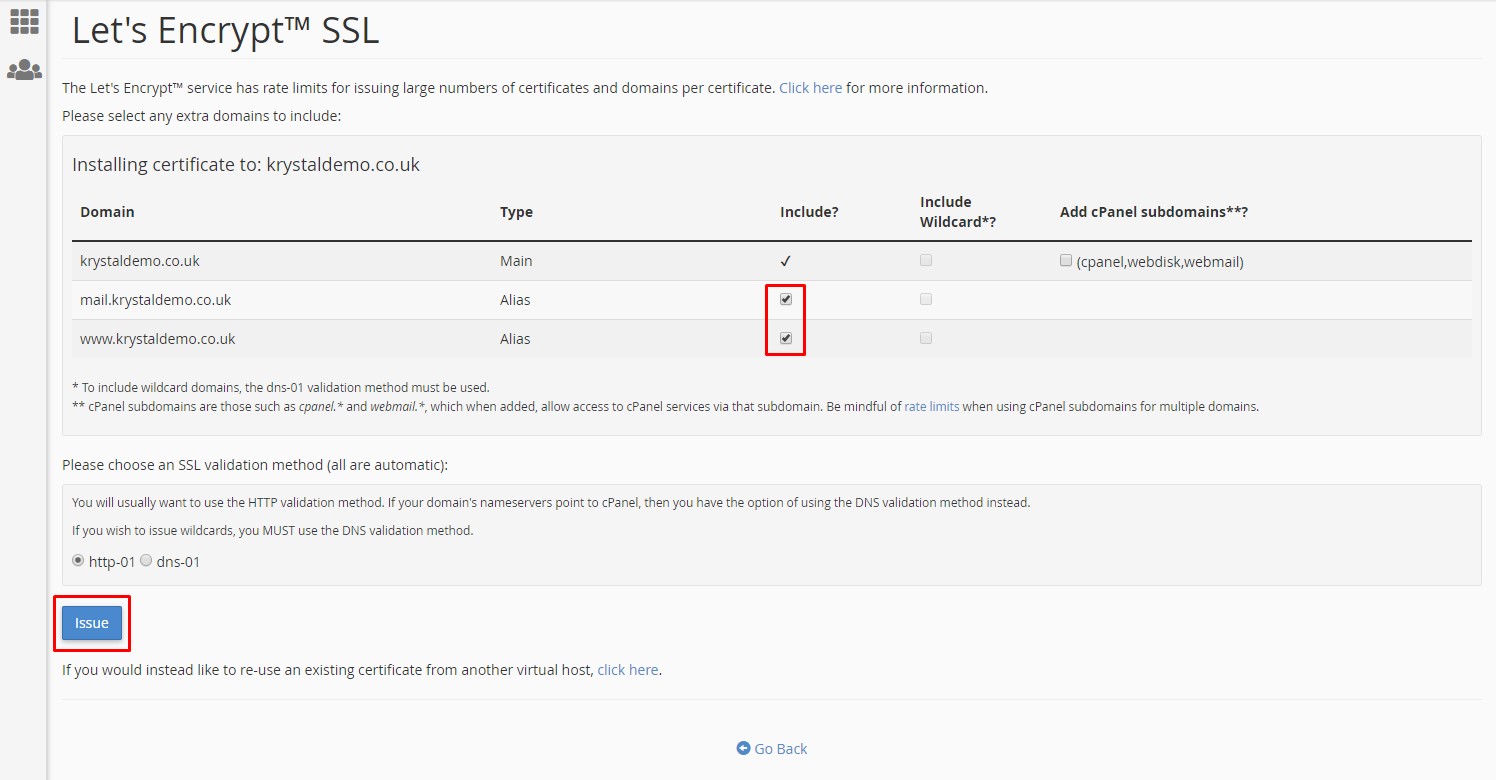Open the apps grid in the sidebar

tap(23, 20)
